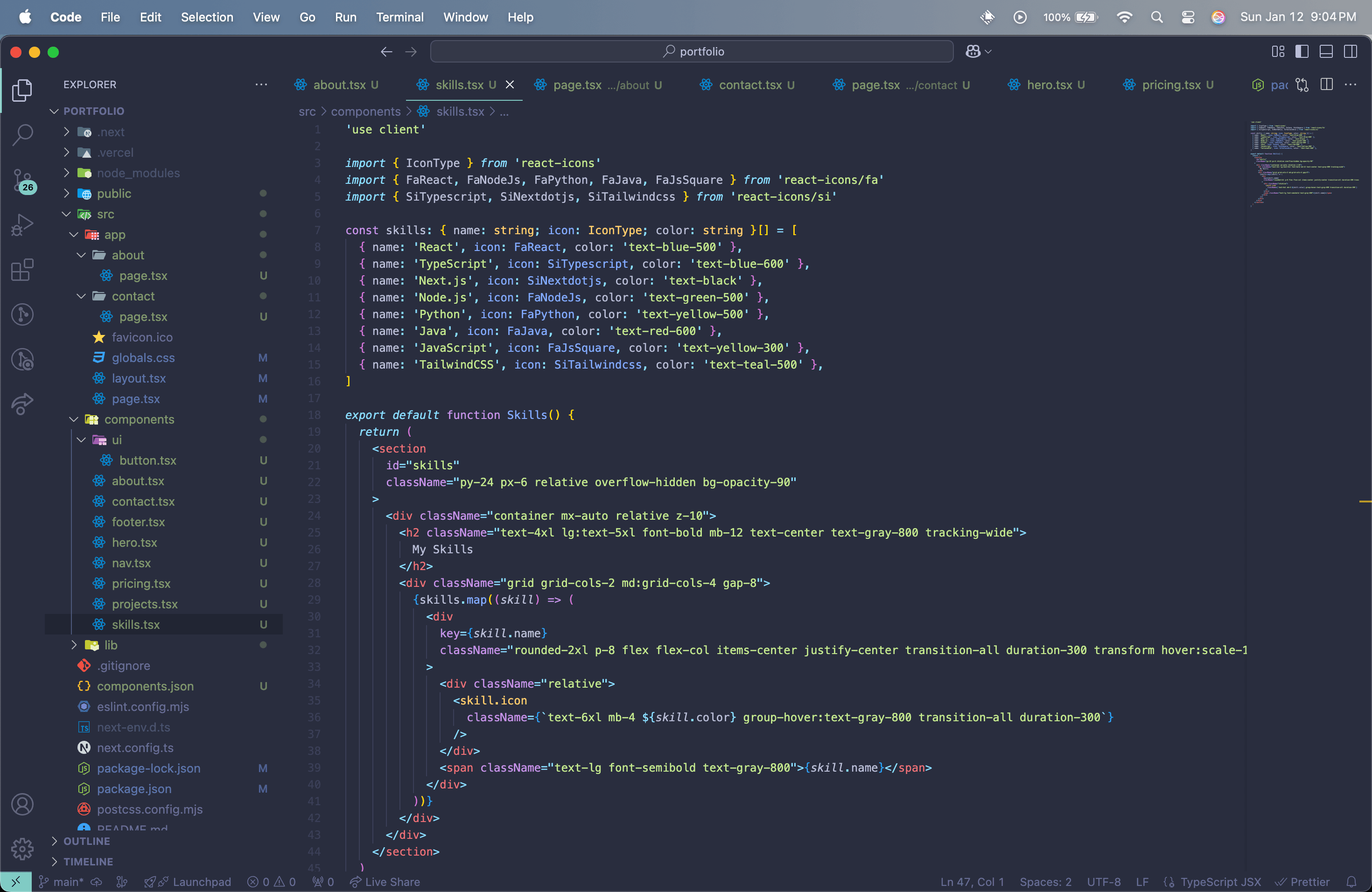
Task: Toggle the bottom panel visibility
Action: tap(1326, 52)
